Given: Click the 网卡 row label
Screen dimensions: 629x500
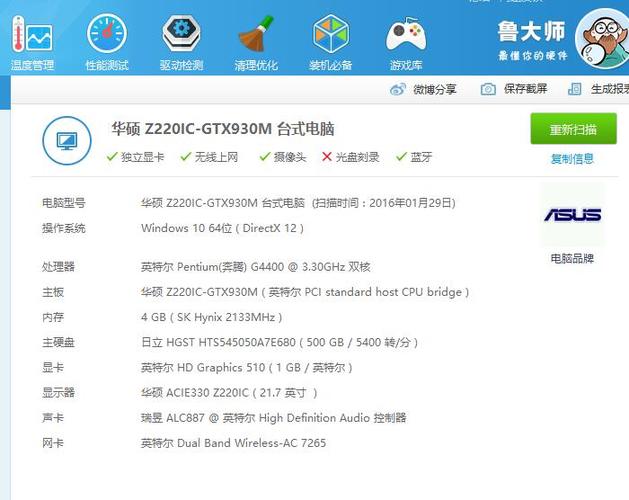Looking at the screenshot, I should tap(53, 443).
